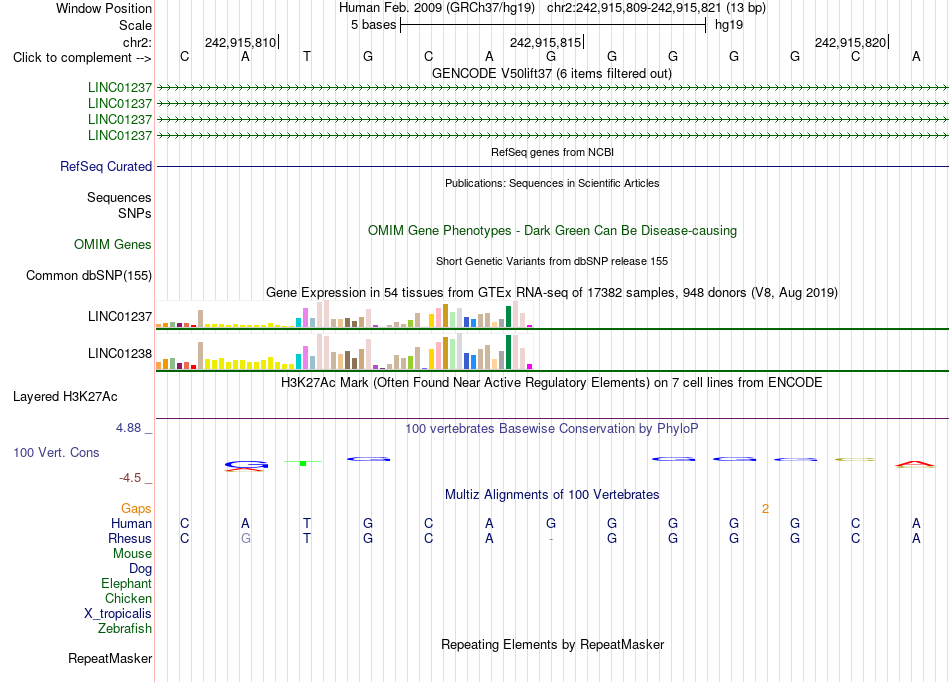Screen dimensions: 950x682
Task: Click the Chicken species label
Action: [128, 598]
